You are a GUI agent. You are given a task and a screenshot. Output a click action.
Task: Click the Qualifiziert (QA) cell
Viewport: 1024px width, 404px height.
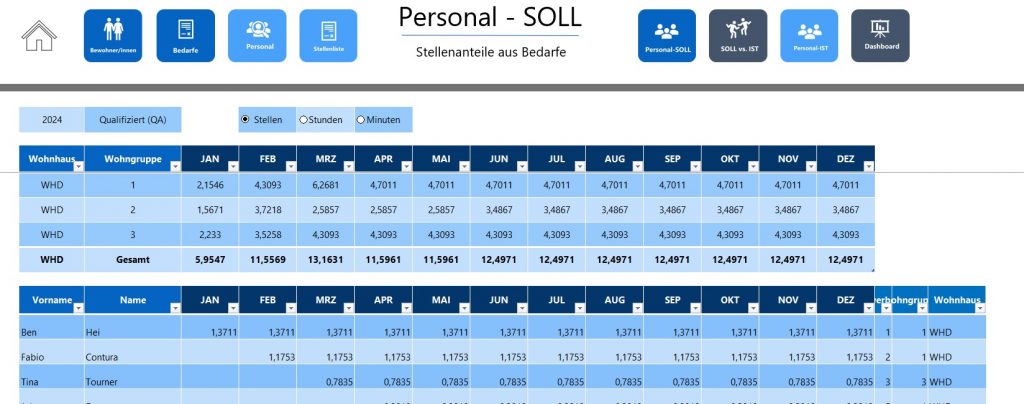tap(132, 120)
